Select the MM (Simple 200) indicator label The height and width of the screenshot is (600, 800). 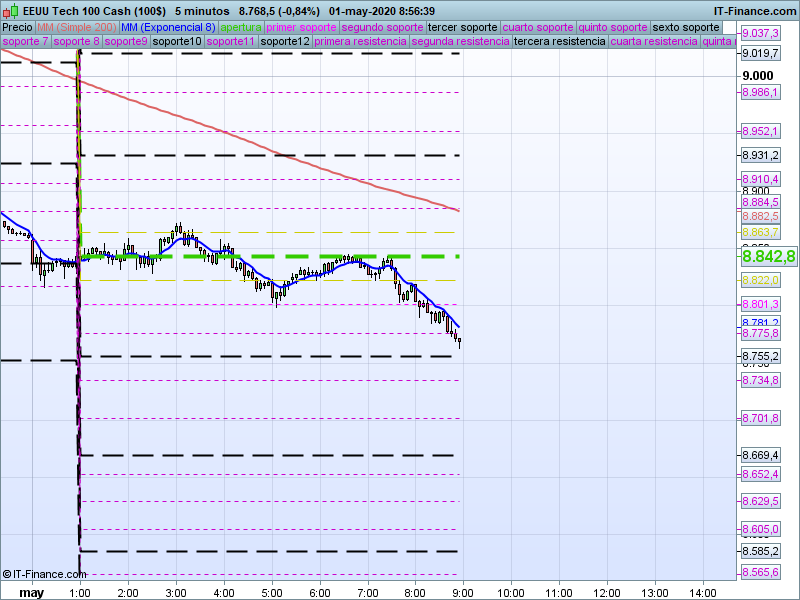pos(76,27)
